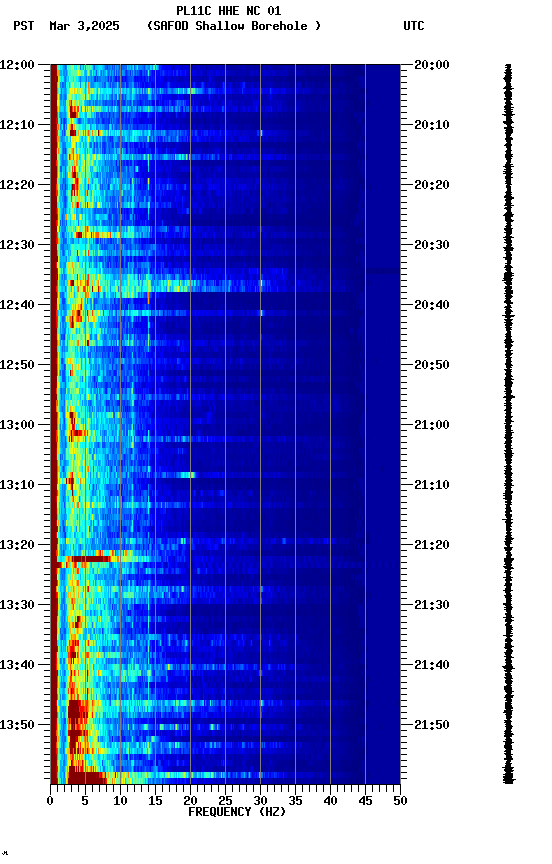Click the 13:50 PST time label
This screenshot has width=552, height=864.
(17, 725)
